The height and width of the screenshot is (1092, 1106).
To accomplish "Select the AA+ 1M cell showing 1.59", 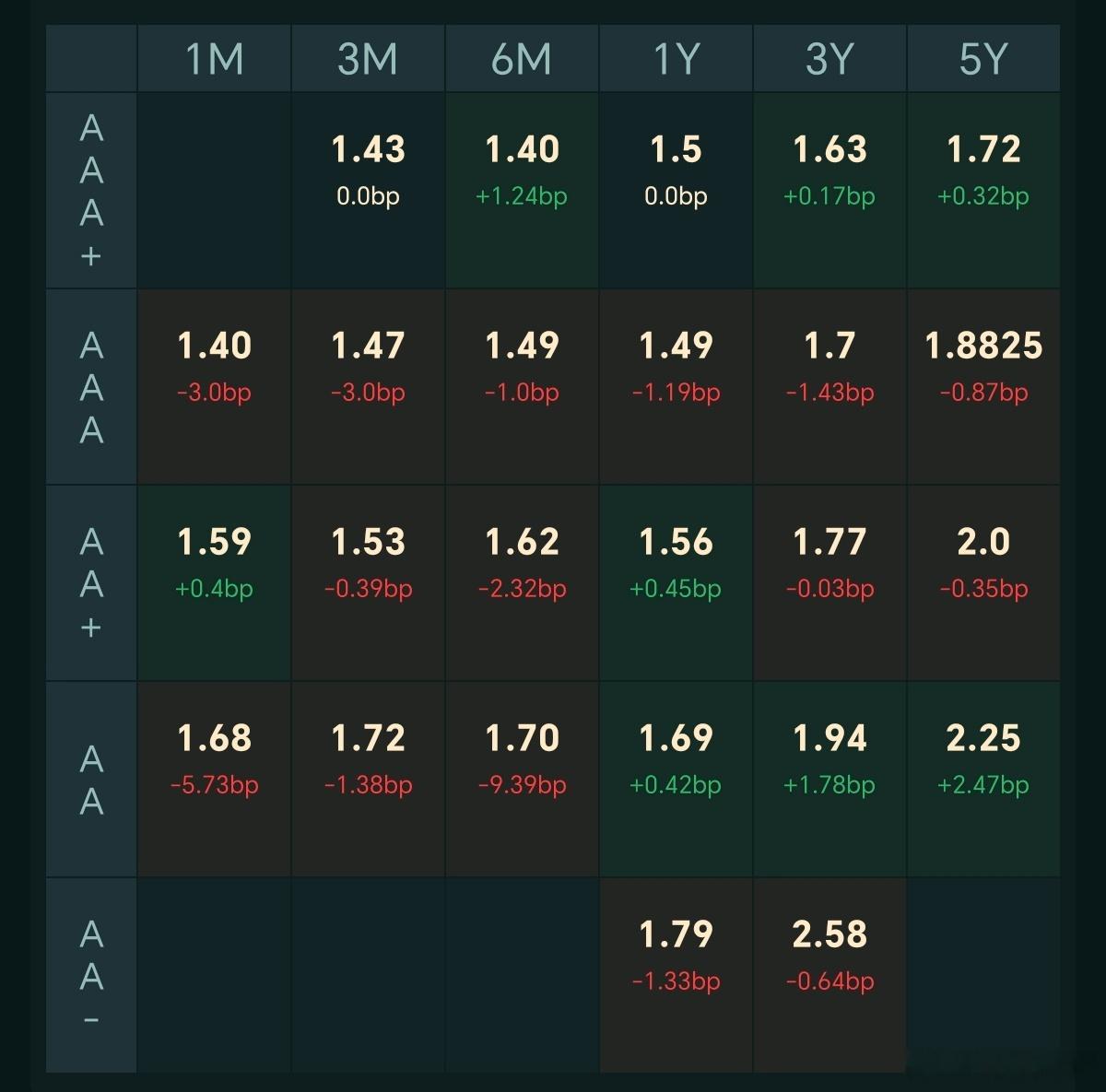I will coord(215,583).
